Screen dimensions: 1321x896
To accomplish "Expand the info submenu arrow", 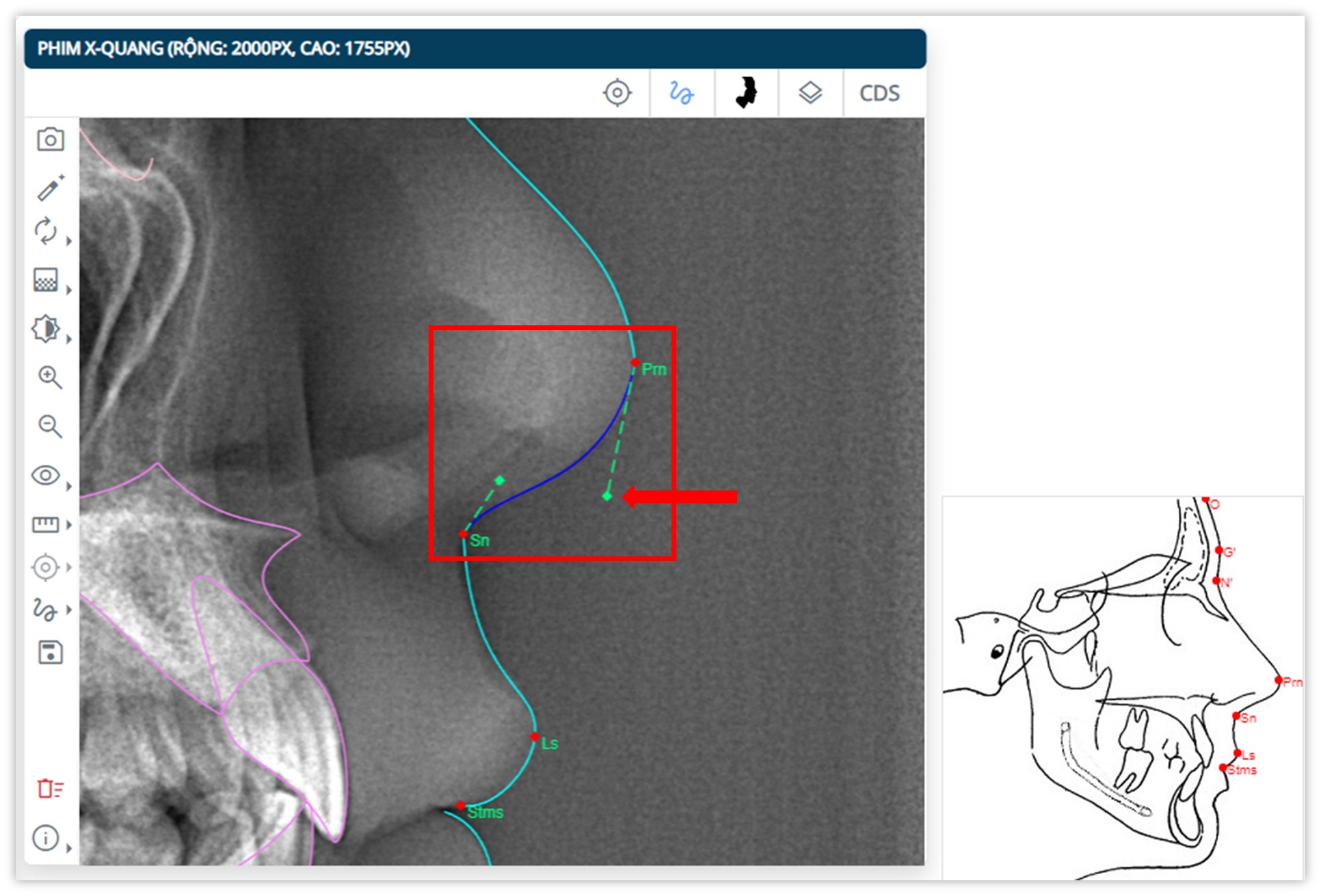I will [x=68, y=848].
